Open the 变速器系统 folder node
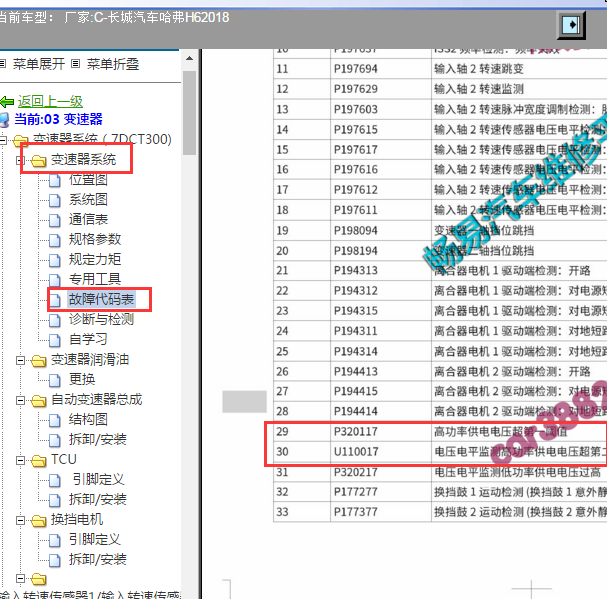The image size is (607, 599). pyautogui.click(x=83, y=160)
